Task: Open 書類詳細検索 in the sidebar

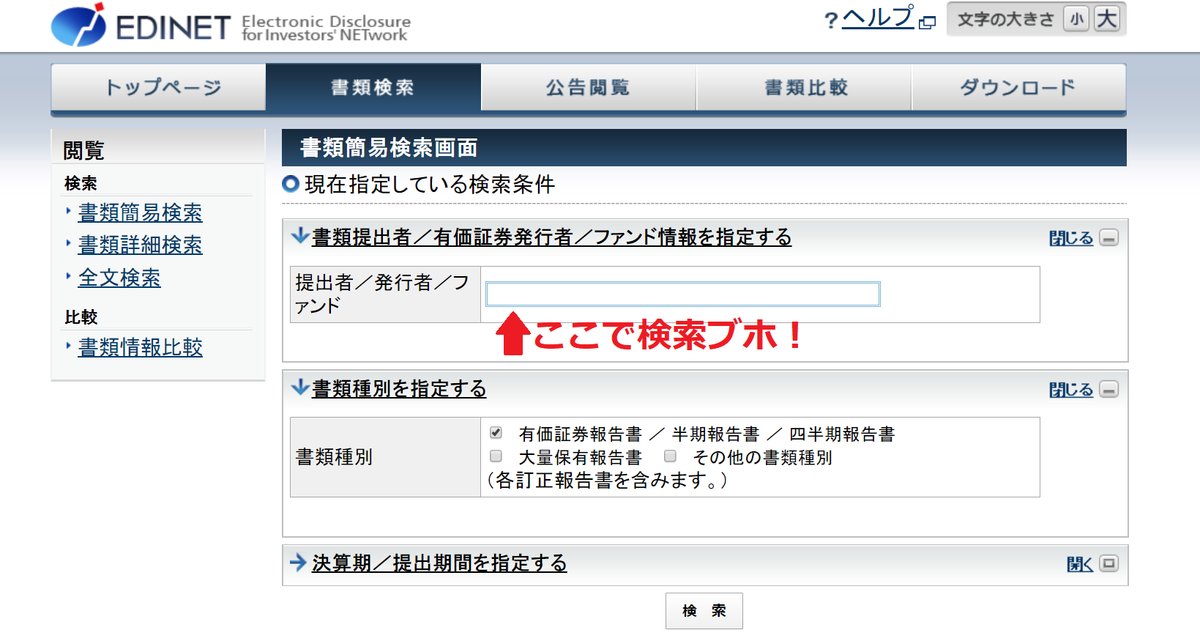Action: pos(140,245)
